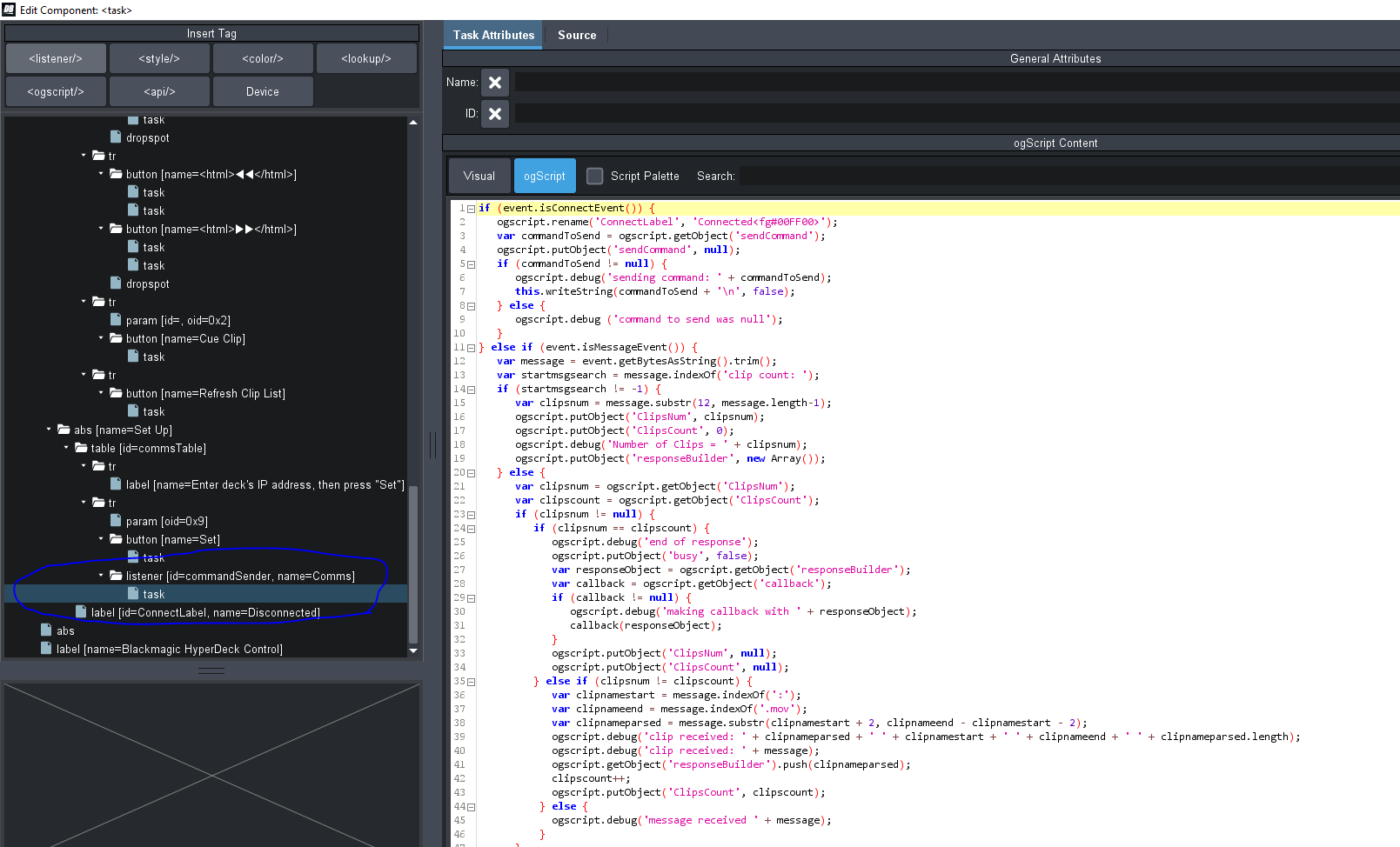The image size is (1400, 847).
Task: Collapse the abs Set Up tree node
Action: click(x=49, y=430)
